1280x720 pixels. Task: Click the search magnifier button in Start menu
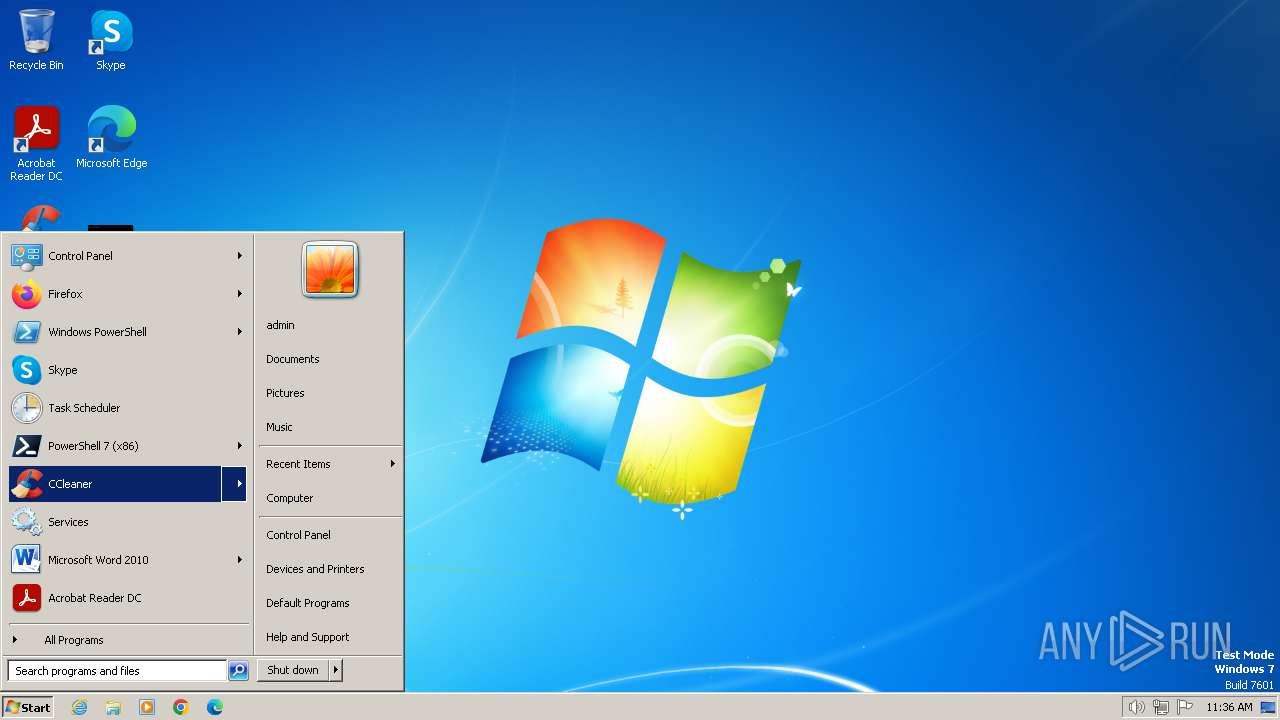pos(238,671)
